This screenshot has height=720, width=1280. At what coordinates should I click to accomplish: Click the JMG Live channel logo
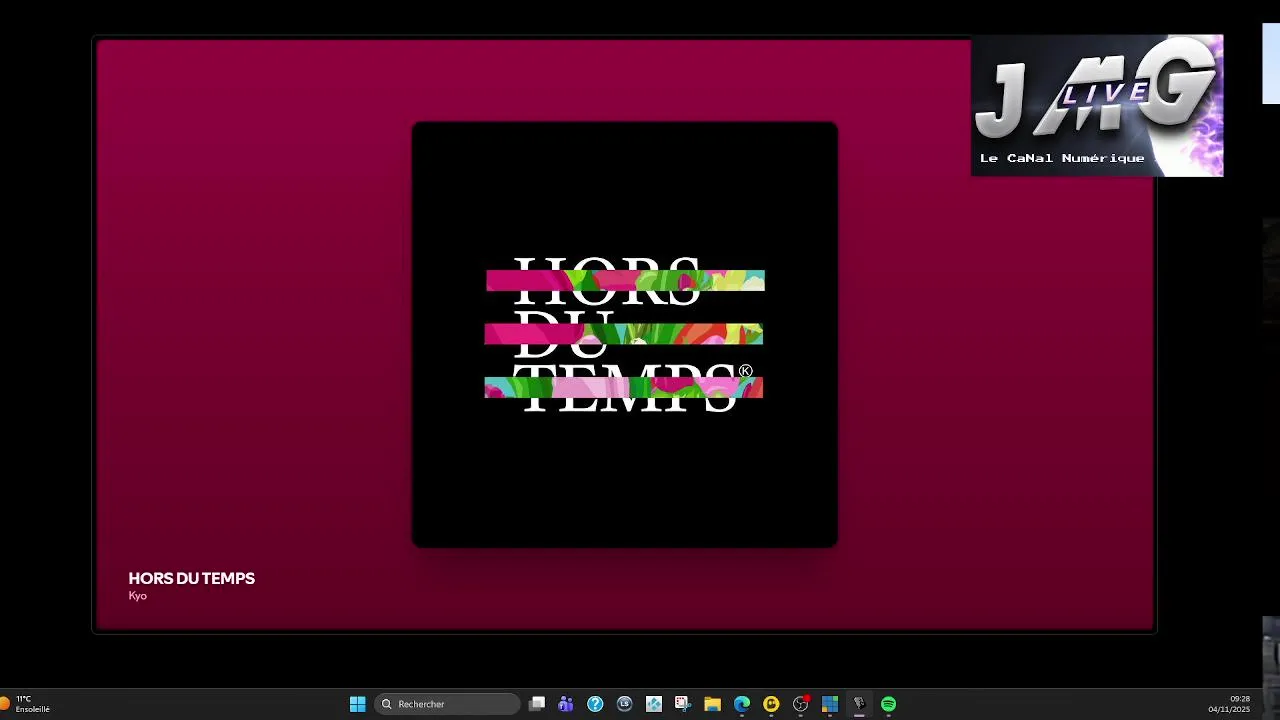click(1097, 106)
